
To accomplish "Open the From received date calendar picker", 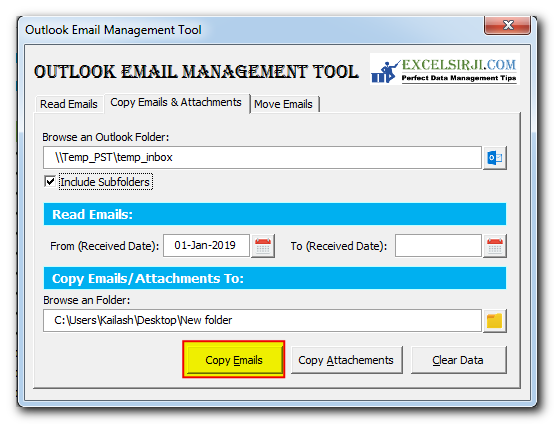I will (x=263, y=246).
